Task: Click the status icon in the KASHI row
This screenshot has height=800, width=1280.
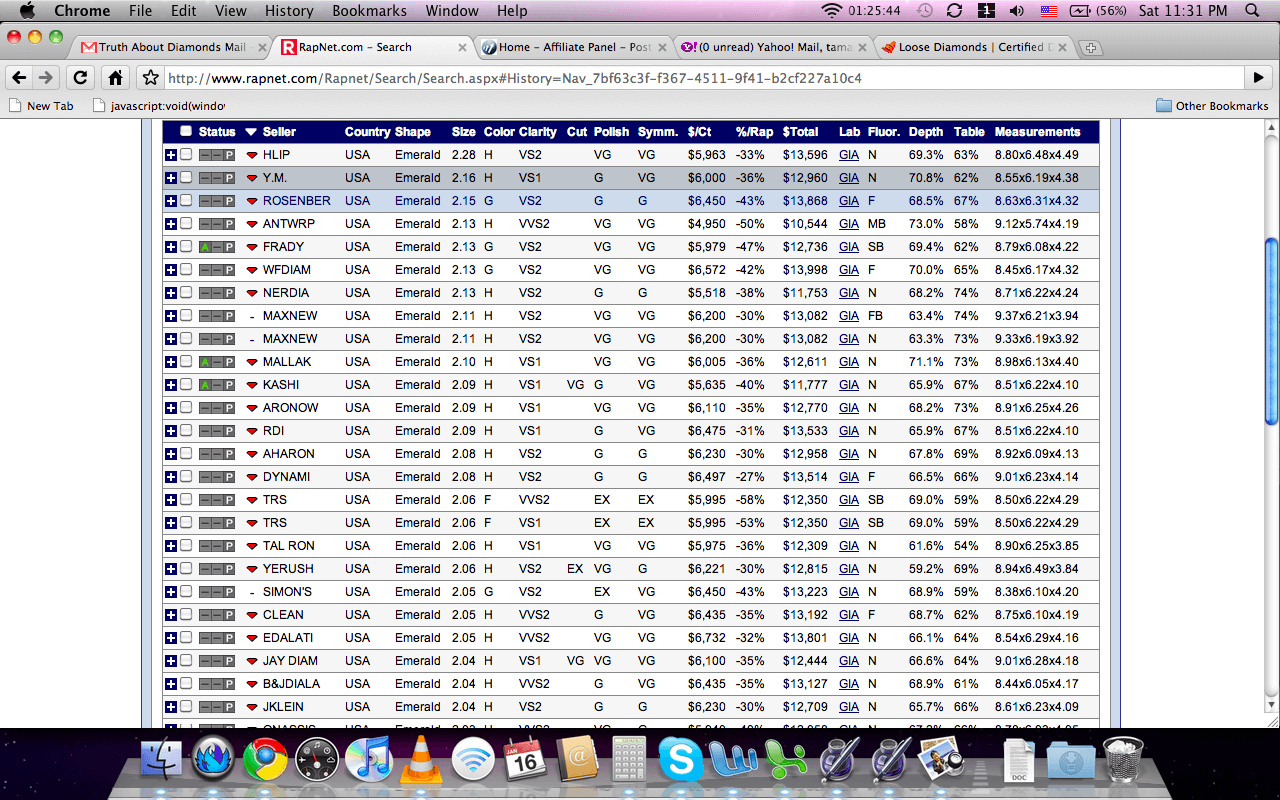Action: [217, 385]
